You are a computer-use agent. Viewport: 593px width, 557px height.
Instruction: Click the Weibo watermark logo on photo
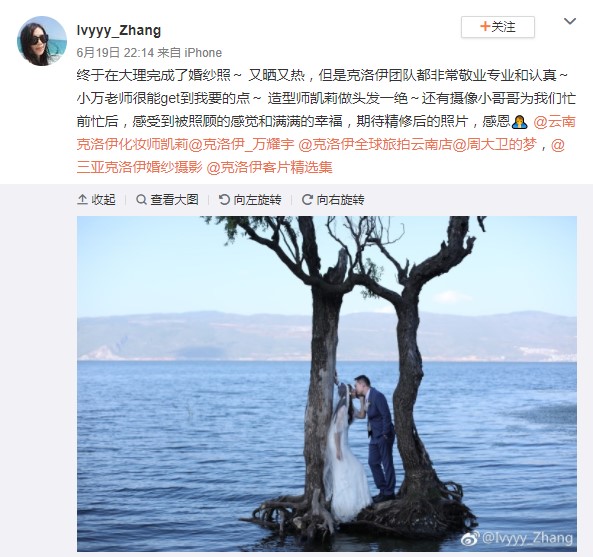click(x=470, y=538)
